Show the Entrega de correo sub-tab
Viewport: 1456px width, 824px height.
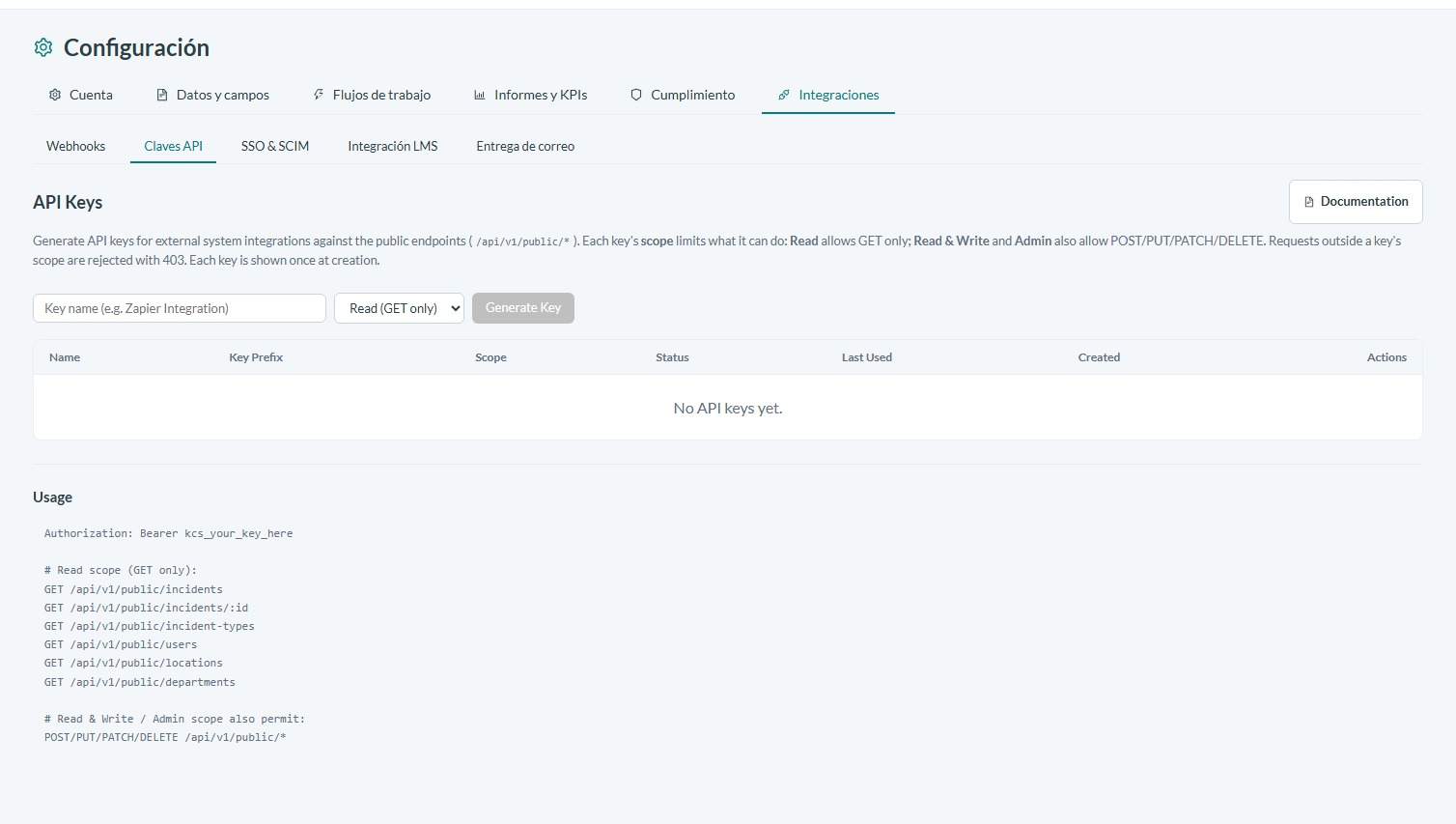point(525,146)
